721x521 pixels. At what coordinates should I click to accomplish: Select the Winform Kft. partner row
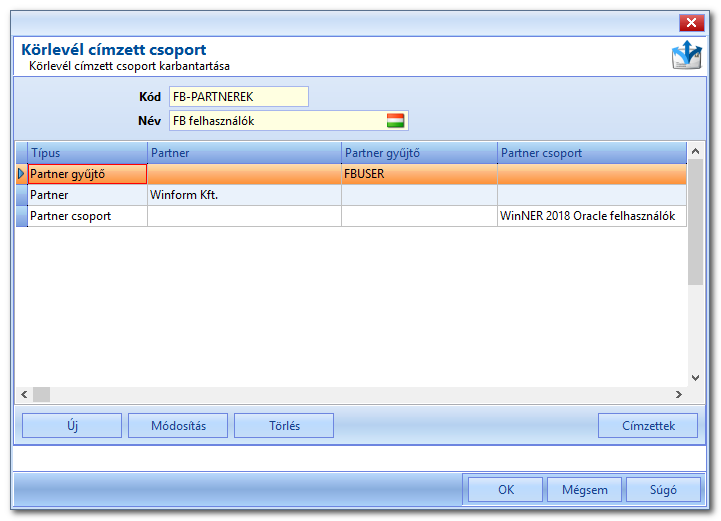[x=351, y=195]
